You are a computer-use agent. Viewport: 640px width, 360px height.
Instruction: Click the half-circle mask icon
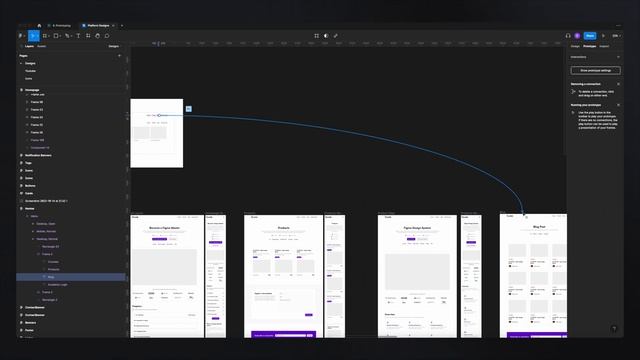tap(326, 36)
